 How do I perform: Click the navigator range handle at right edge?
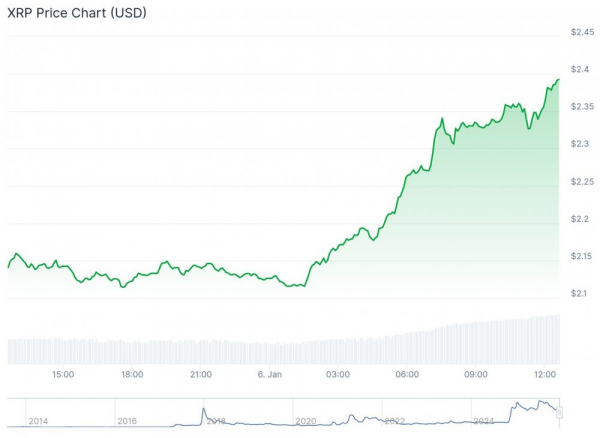point(560,412)
